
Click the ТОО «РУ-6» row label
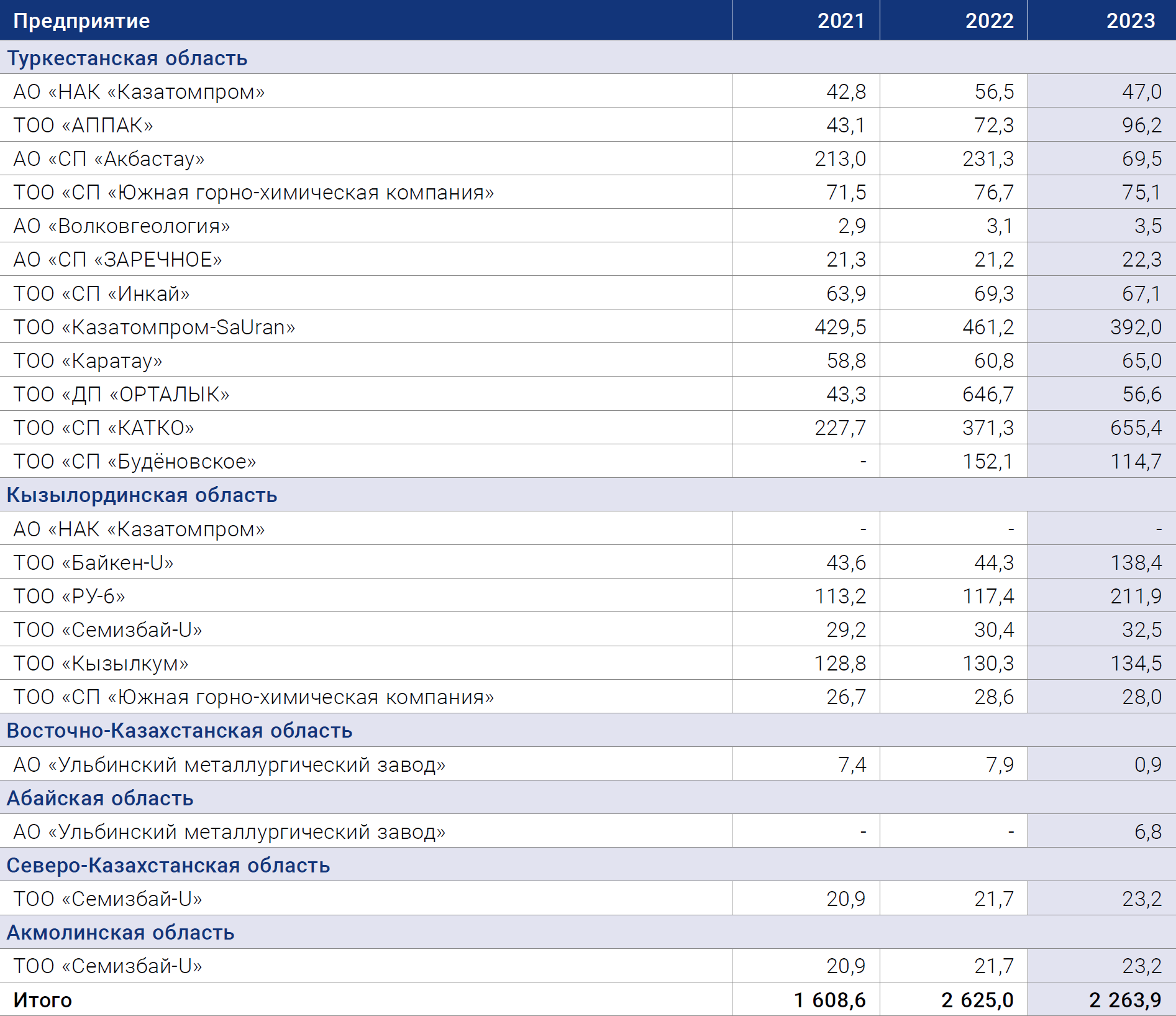pyautogui.click(x=70, y=596)
